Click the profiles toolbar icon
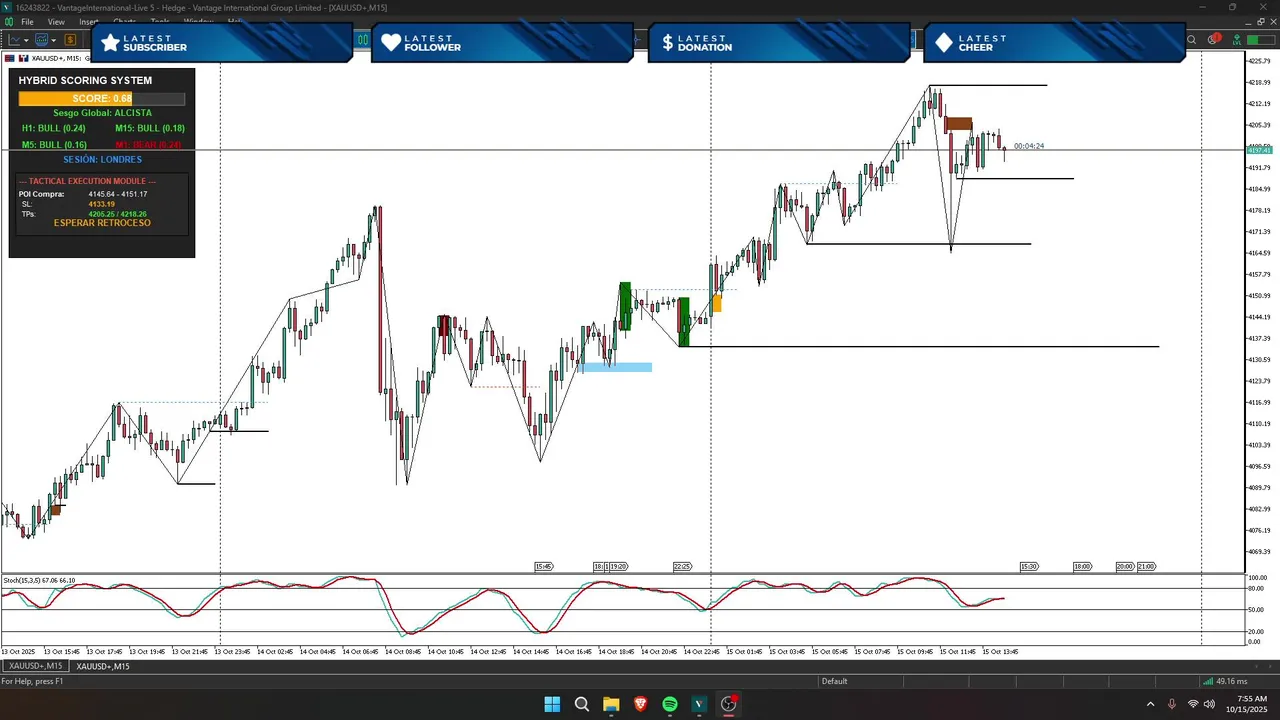This screenshot has width=1280, height=720. click(x=41, y=40)
